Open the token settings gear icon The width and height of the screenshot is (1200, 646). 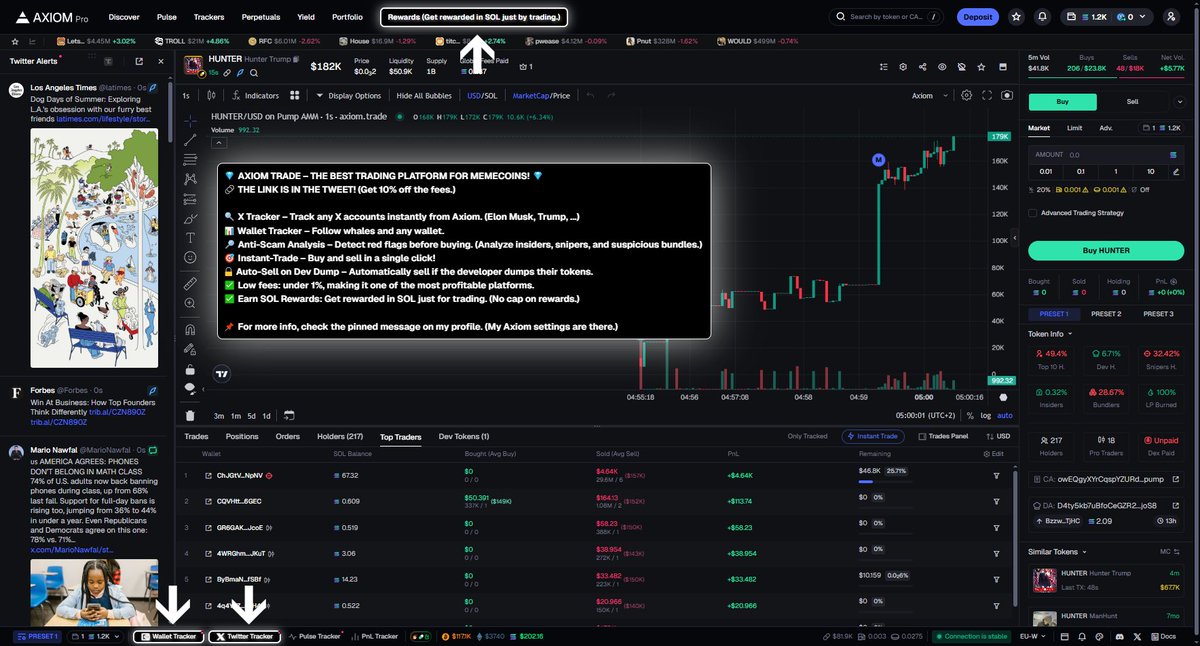[x=902, y=67]
